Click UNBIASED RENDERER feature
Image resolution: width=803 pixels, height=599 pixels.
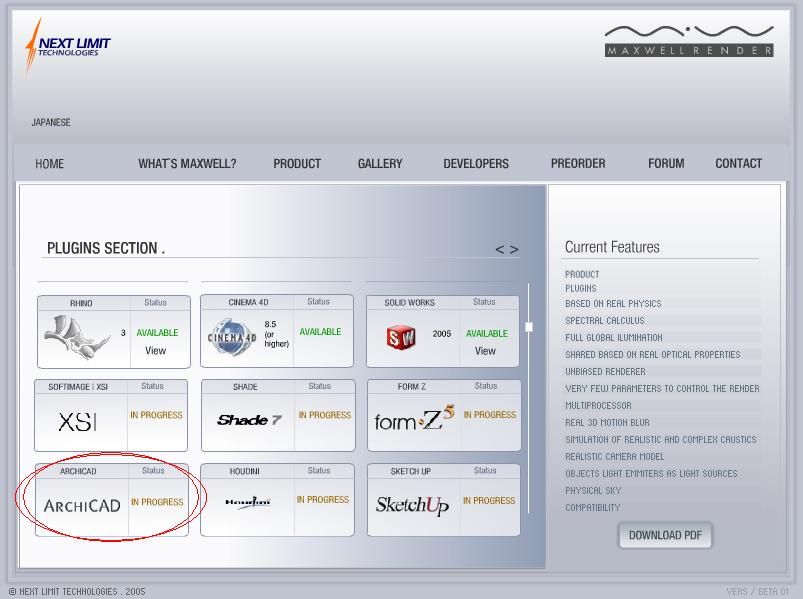[x=605, y=371]
